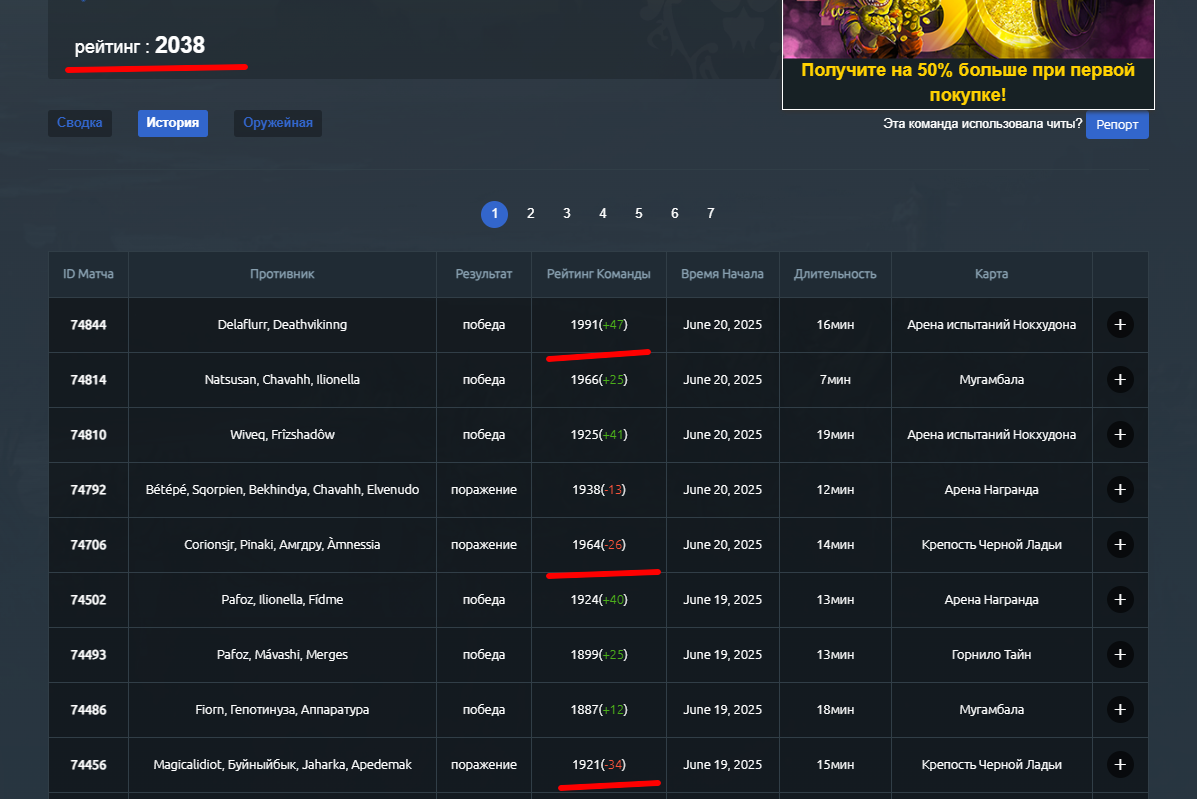Select match ID 74502
1197x799 pixels.
pos(89,599)
